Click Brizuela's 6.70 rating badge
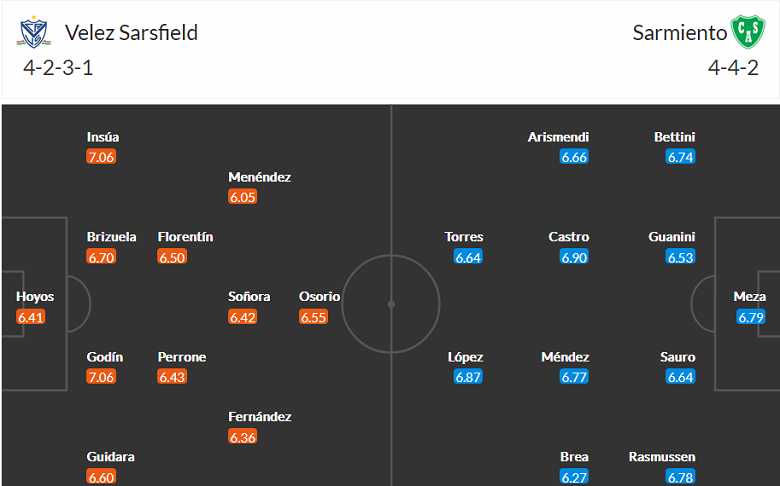Image resolution: width=780 pixels, height=486 pixels. (102, 257)
